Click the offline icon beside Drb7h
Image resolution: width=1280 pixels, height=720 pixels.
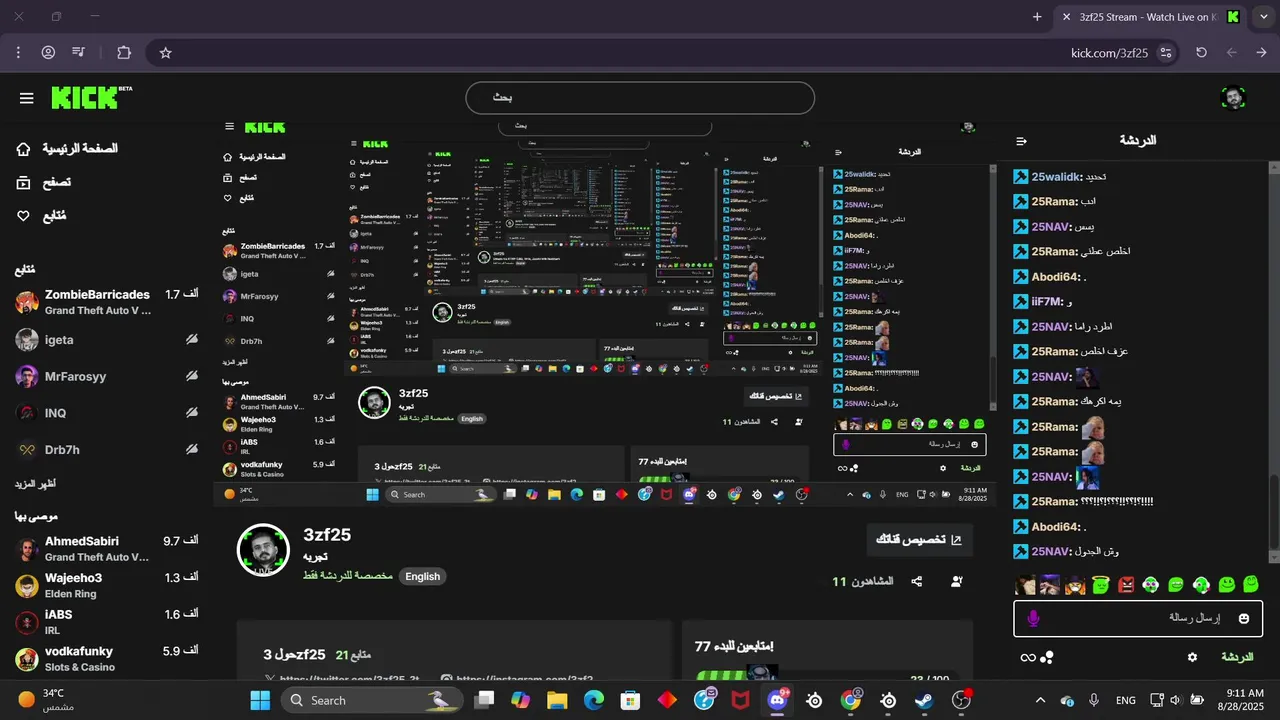(x=191, y=450)
